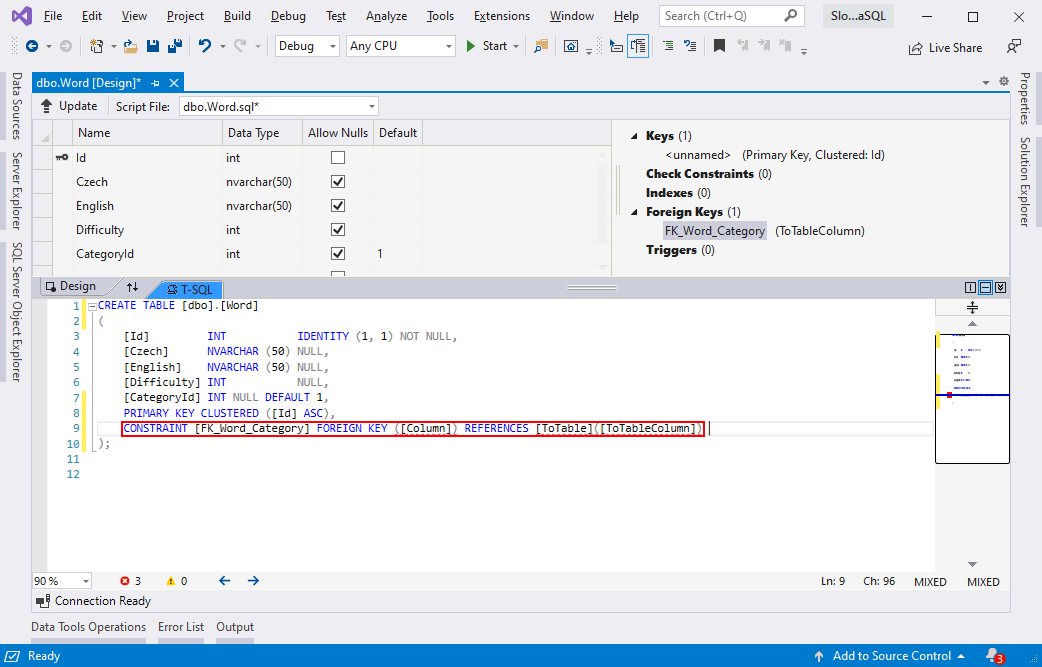The width and height of the screenshot is (1042, 667).
Task: Collapse the CREATE TABLE code block
Action: coord(92,306)
